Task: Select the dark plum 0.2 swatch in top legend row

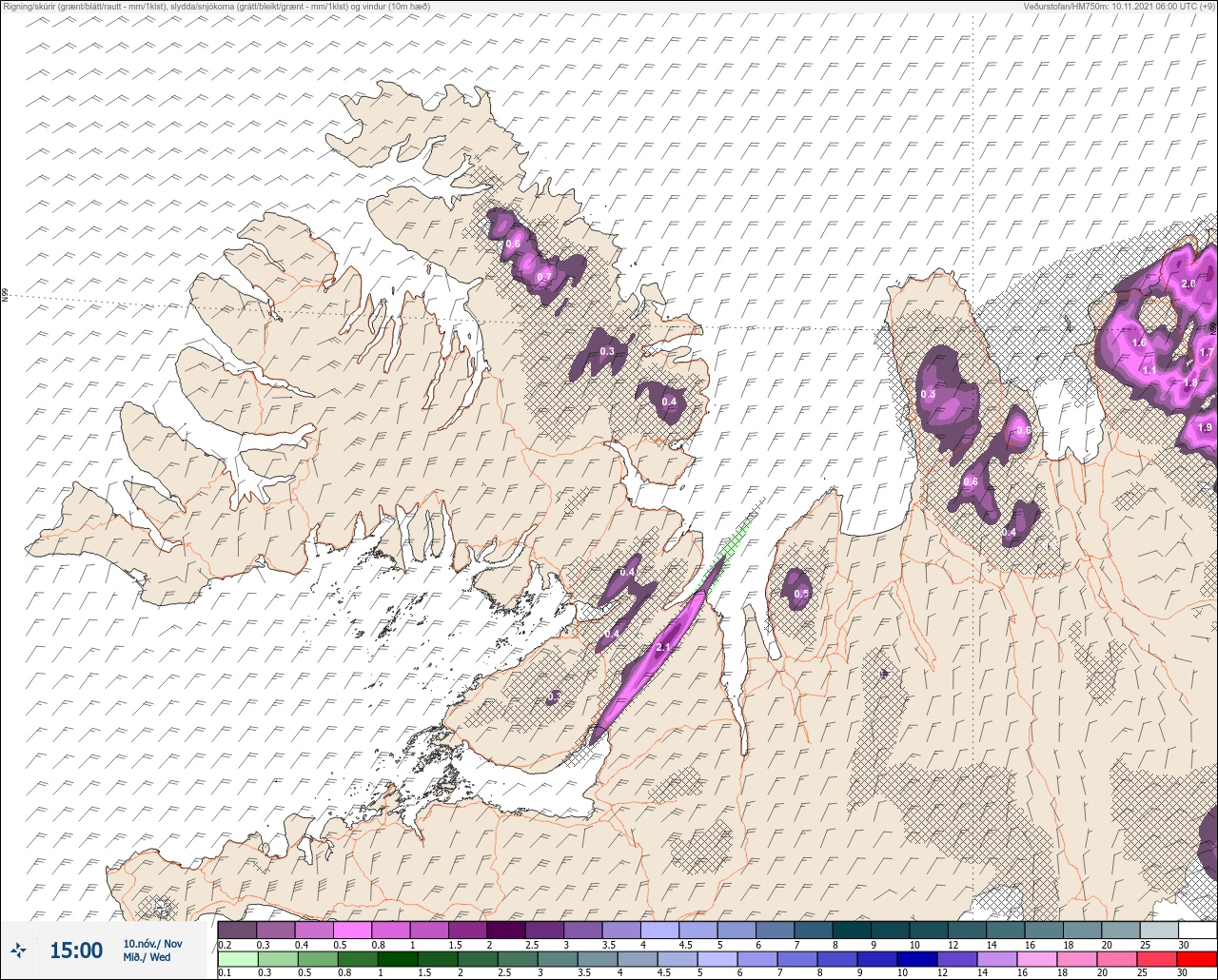Action: tap(237, 930)
